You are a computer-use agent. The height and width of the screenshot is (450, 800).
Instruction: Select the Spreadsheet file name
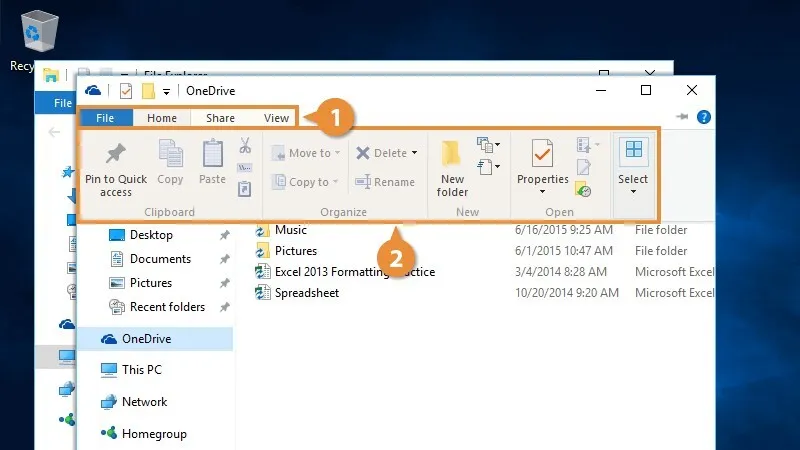tap(307, 293)
